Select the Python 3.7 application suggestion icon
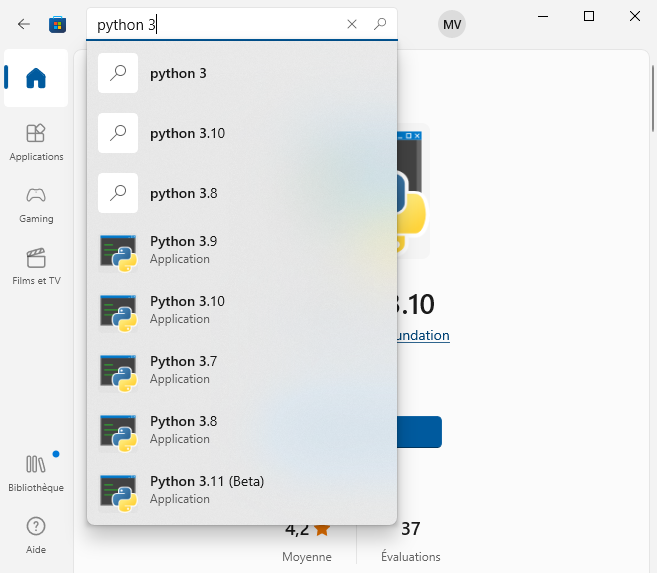The height and width of the screenshot is (573, 657). (x=118, y=373)
